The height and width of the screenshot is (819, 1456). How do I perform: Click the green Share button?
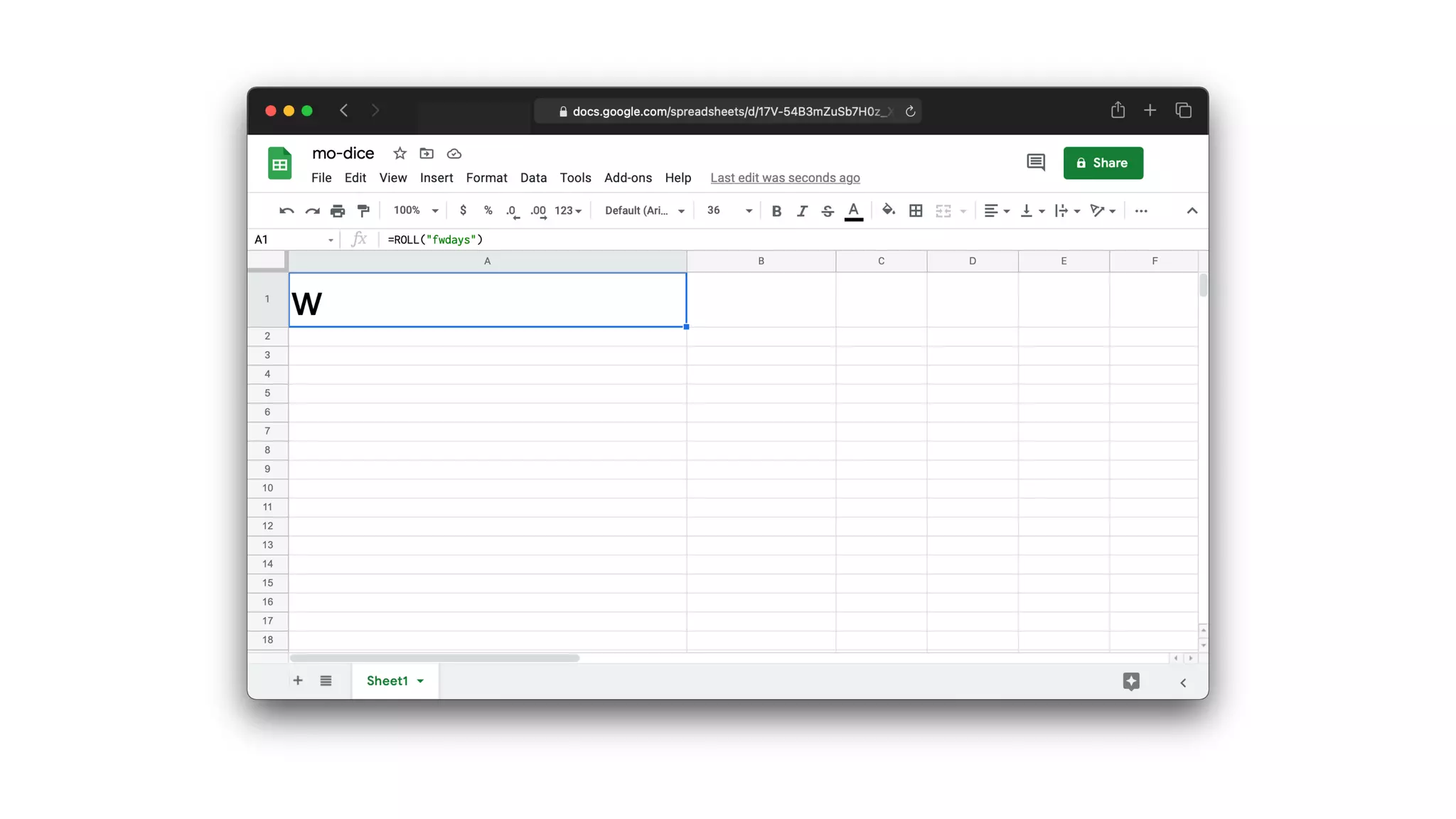(1103, 163)
